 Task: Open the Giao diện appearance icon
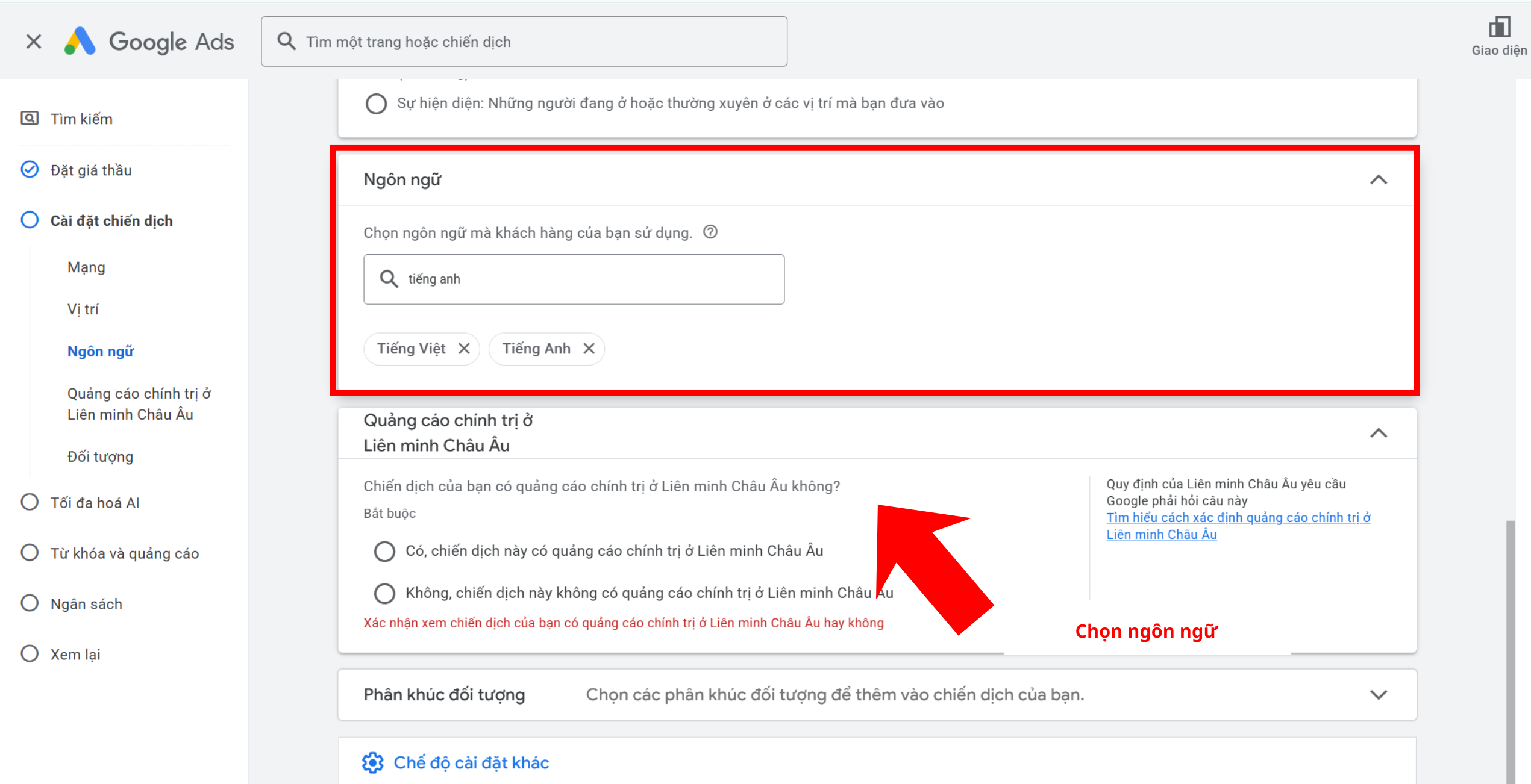click(x=1499, y=28)
